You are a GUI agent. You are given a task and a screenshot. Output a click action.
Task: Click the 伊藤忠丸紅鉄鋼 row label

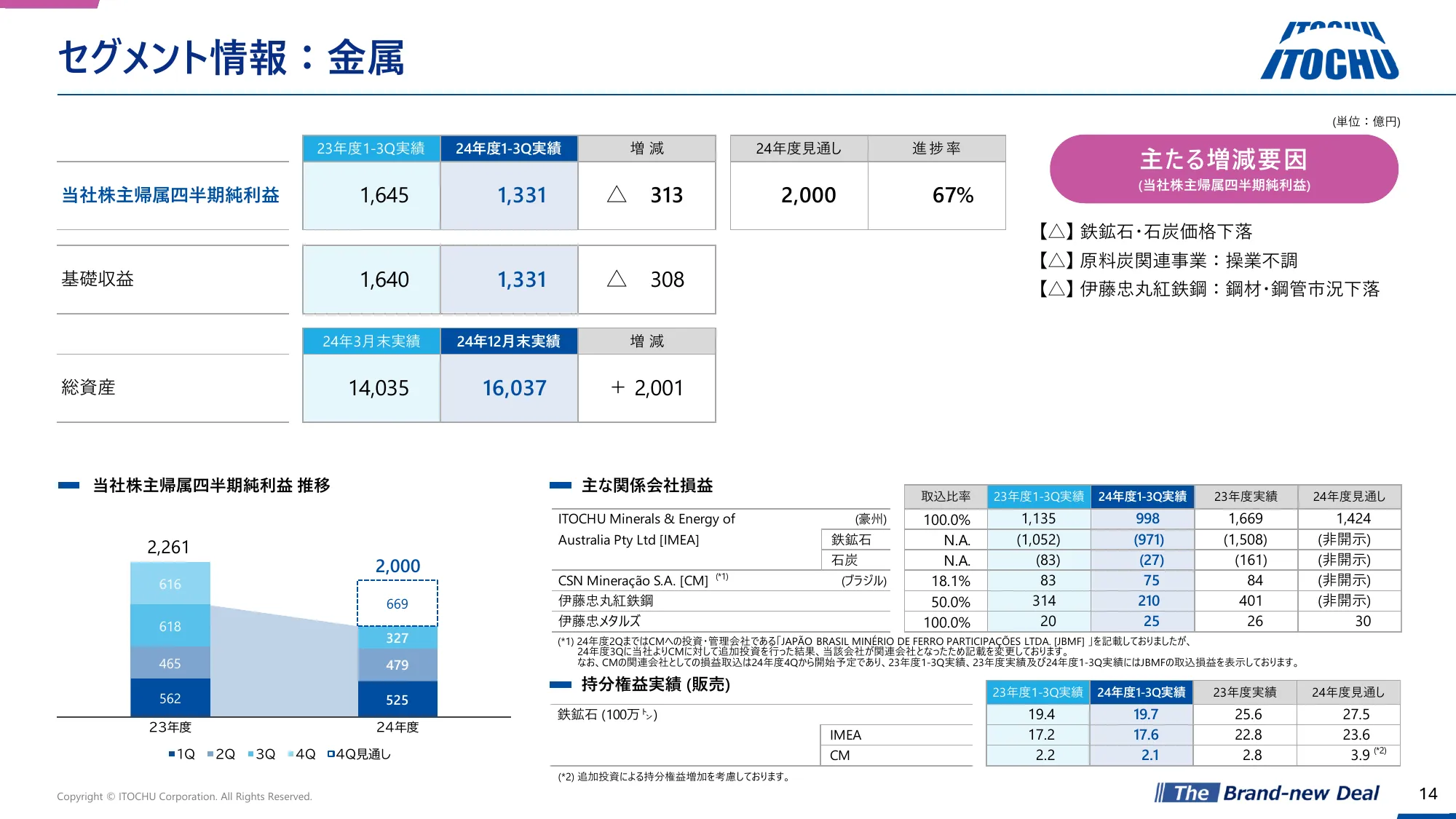click(x=606, y=601)
